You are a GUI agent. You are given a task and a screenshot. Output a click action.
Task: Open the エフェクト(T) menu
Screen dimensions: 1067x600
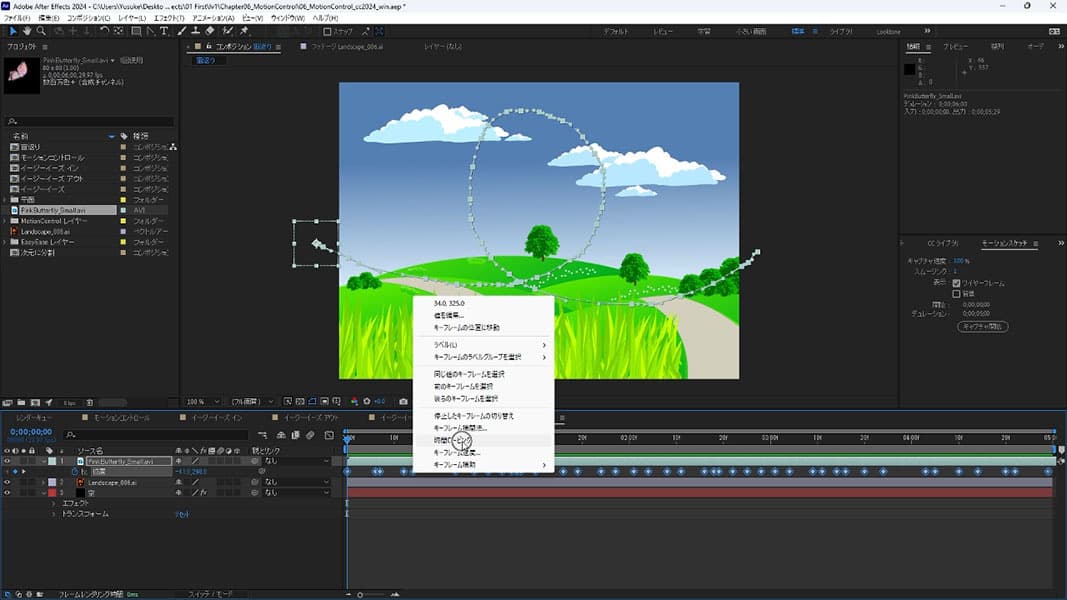(170, 18)
